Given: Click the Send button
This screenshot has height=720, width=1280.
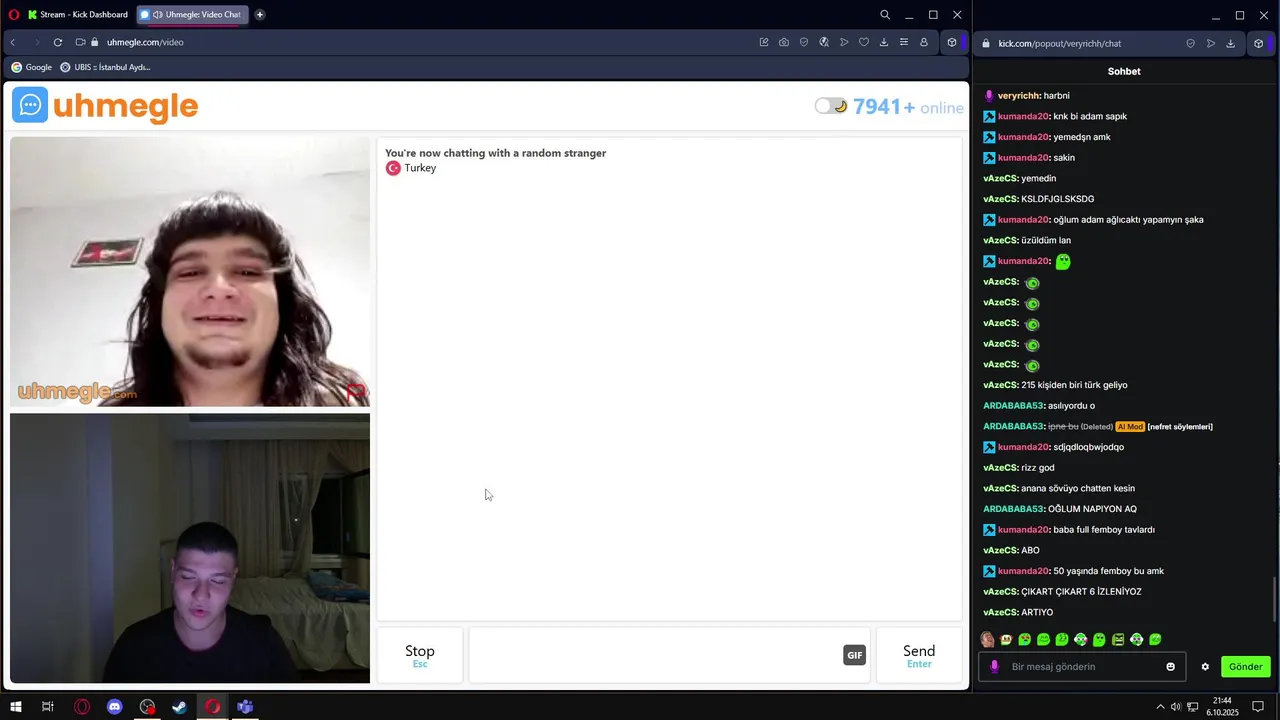Looking at the screenshot, I should click(x=919, y=655).
